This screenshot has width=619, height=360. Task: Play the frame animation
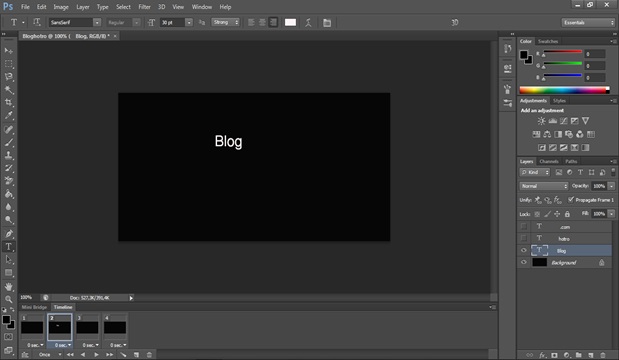point(96,354)
